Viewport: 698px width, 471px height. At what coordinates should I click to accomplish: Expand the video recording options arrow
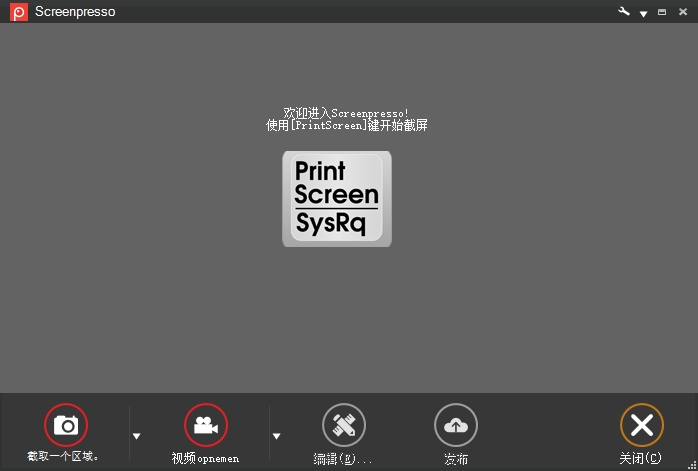tap(277, 436)
